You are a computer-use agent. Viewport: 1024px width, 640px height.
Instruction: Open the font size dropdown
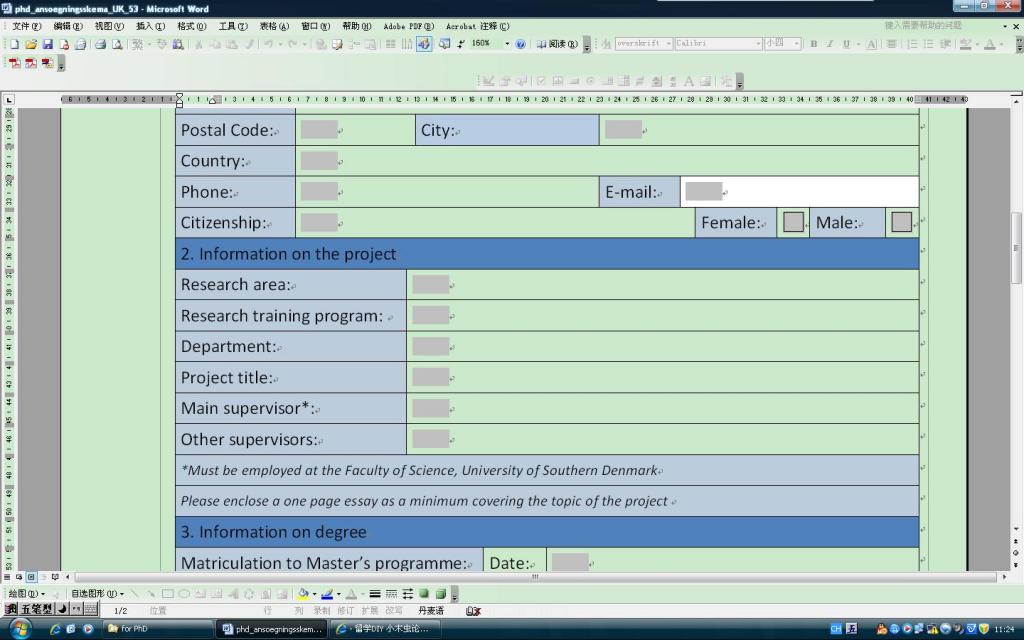pyautogui.click(x=797, y=44)
